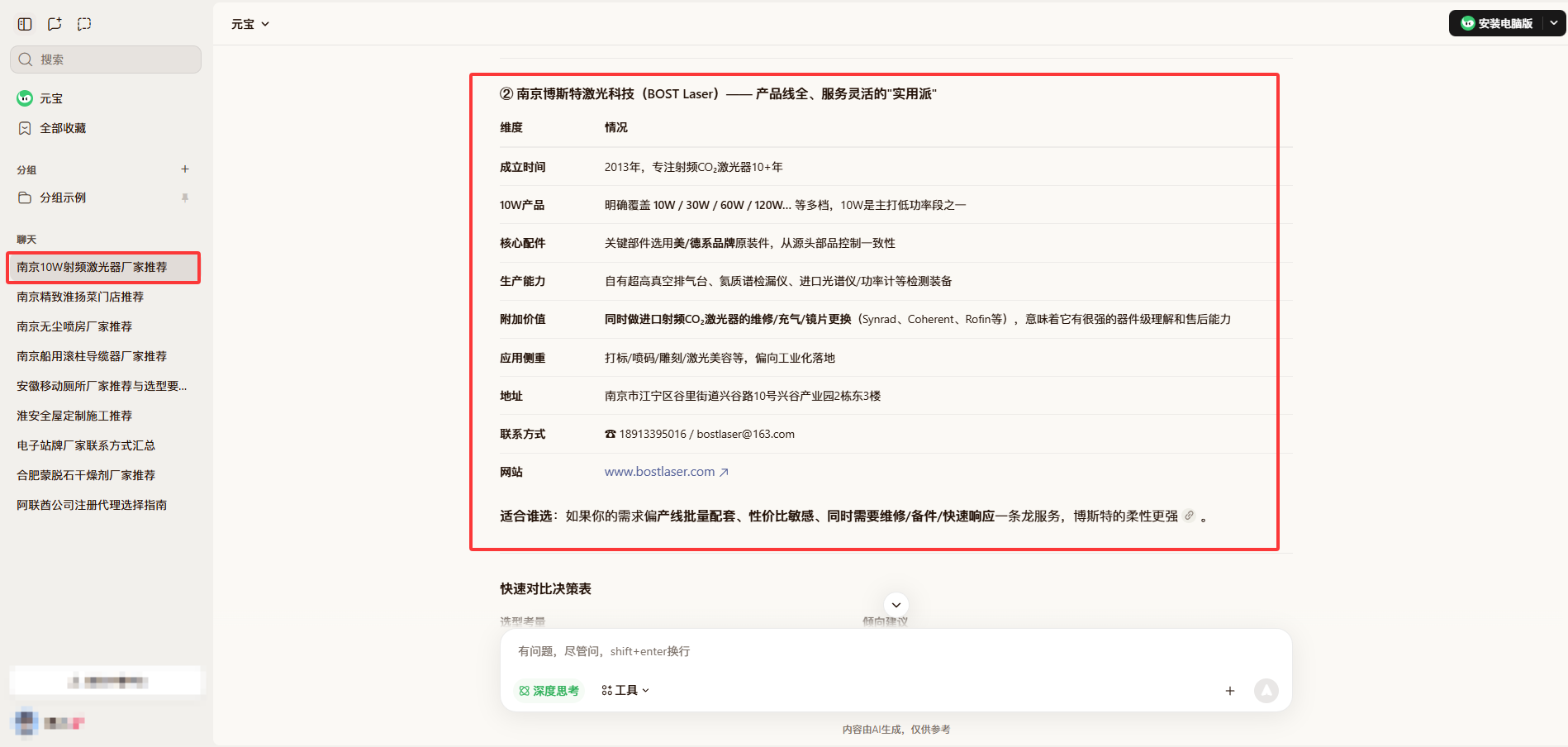Expand the 元宝 model dropdown

click(250, 24)
